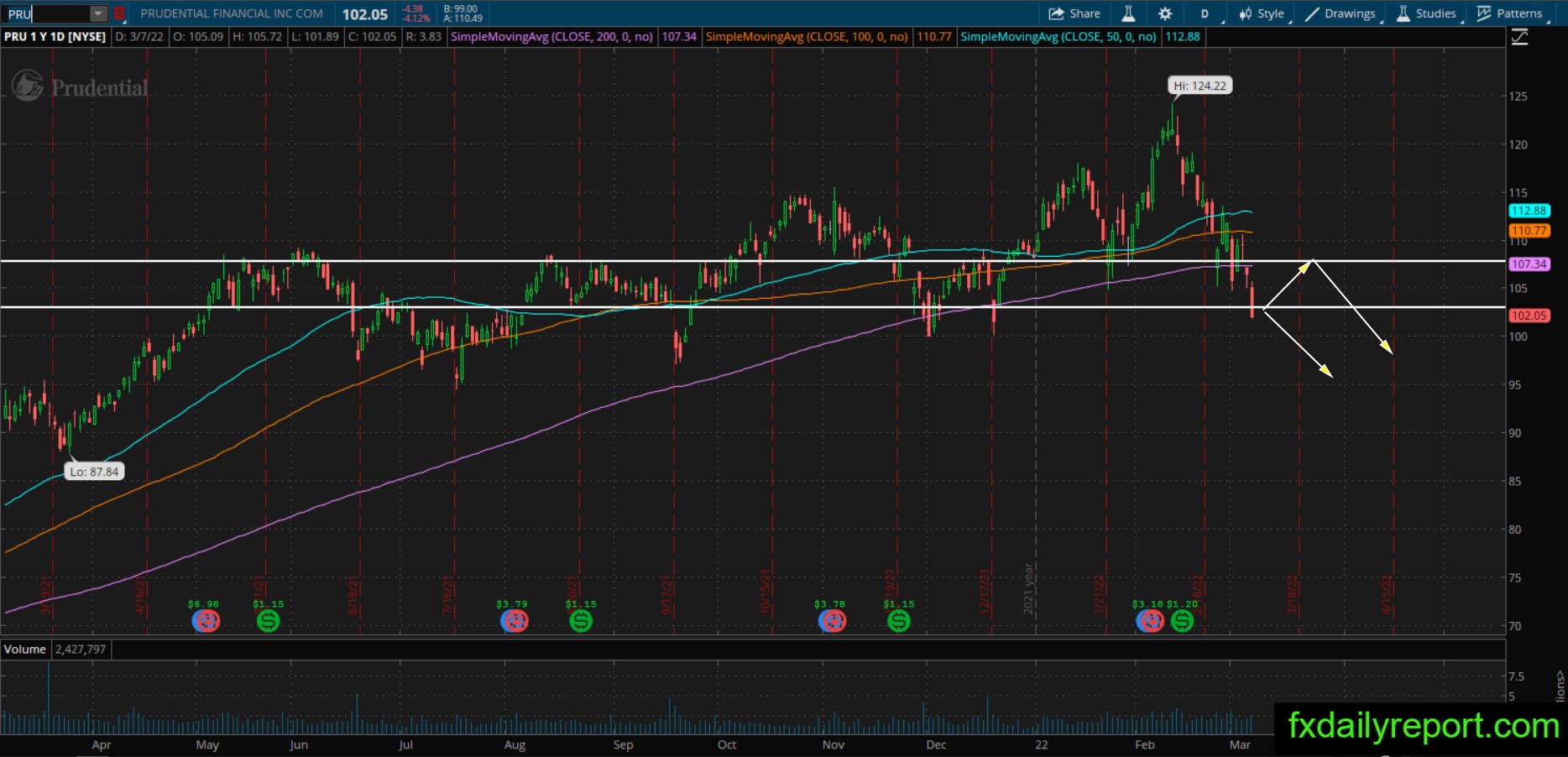Click the -4.38 net change value
This screenshot has height=757, width=1568.
pyautogui.click(x=412, y=9)
